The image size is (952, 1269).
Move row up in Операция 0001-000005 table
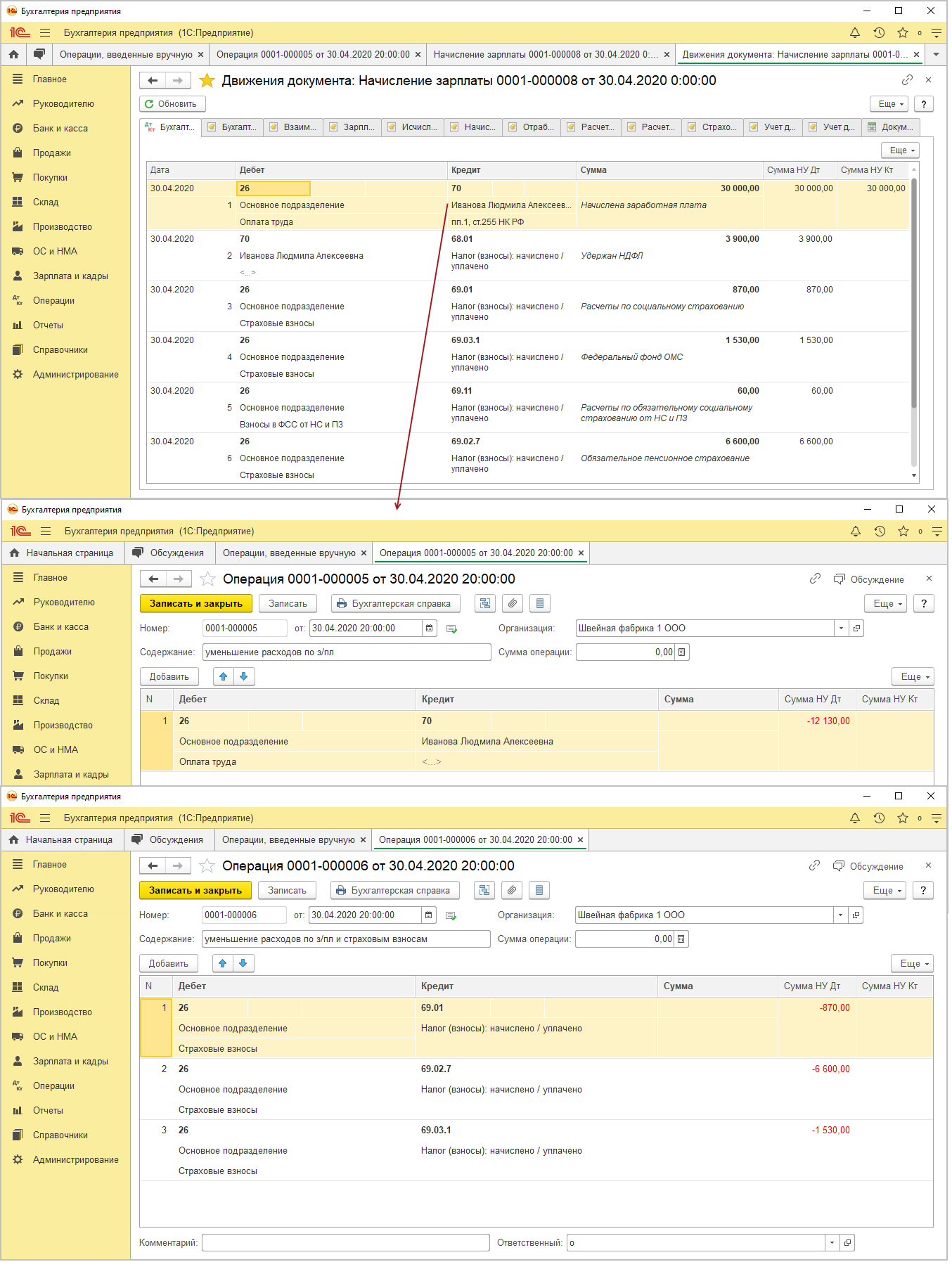[x=224, y=677]
